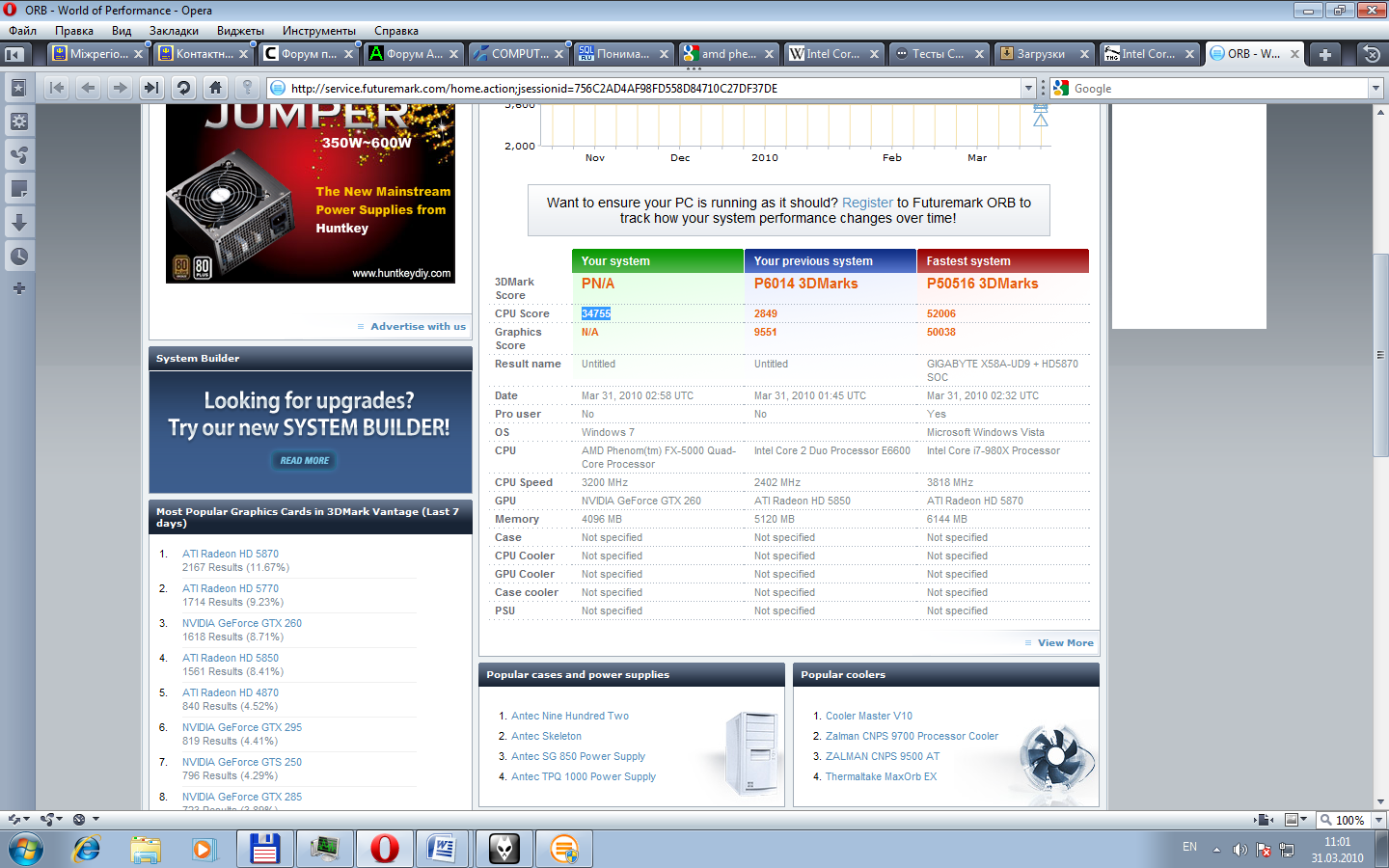Open the Widgets gear panel icon

point(18,122)
